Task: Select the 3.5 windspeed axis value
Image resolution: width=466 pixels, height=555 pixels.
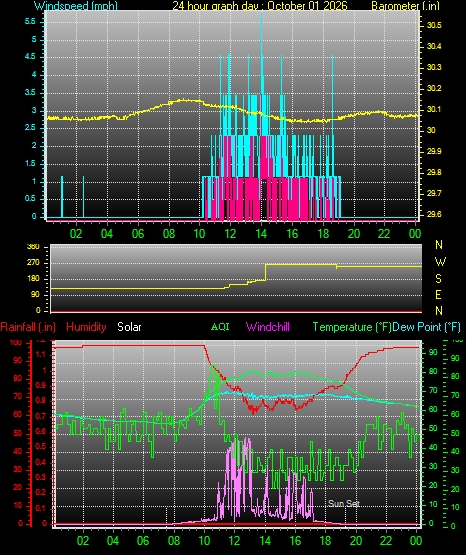Action: click(x=30, y=93)
